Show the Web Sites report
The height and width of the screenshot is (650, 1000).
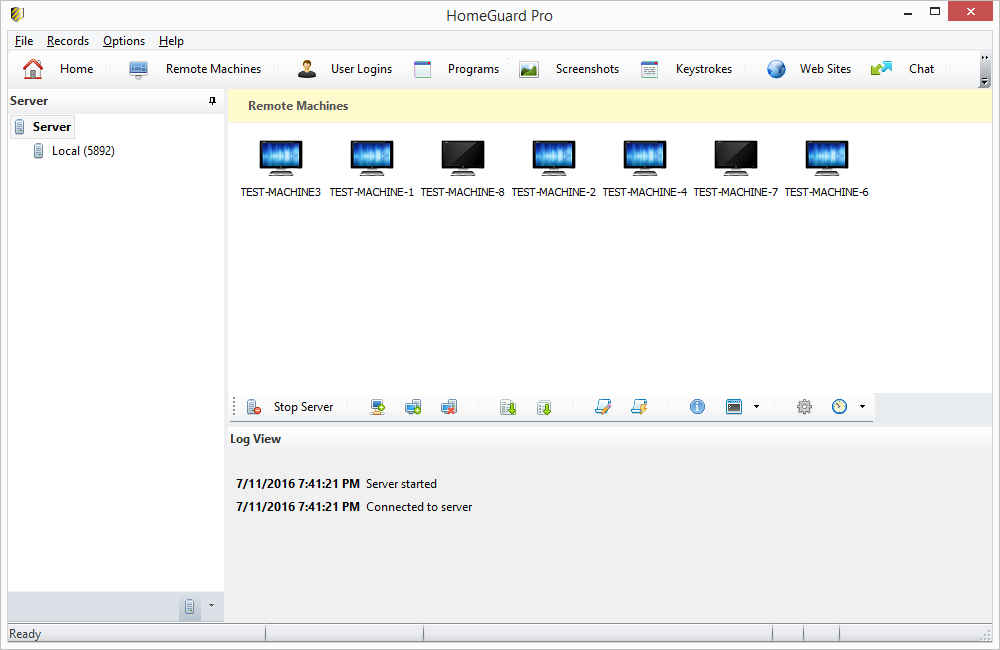(x=809, y=69)
